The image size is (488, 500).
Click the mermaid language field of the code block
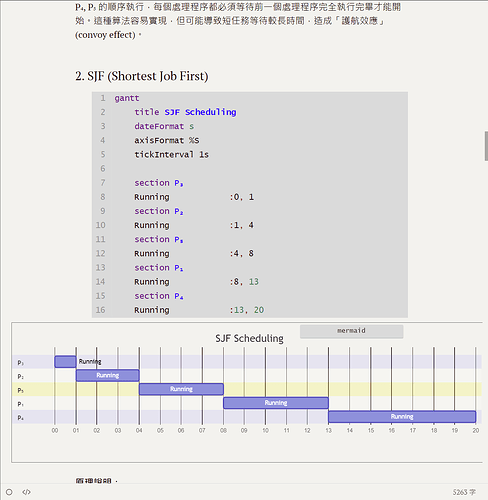point(351,331)
